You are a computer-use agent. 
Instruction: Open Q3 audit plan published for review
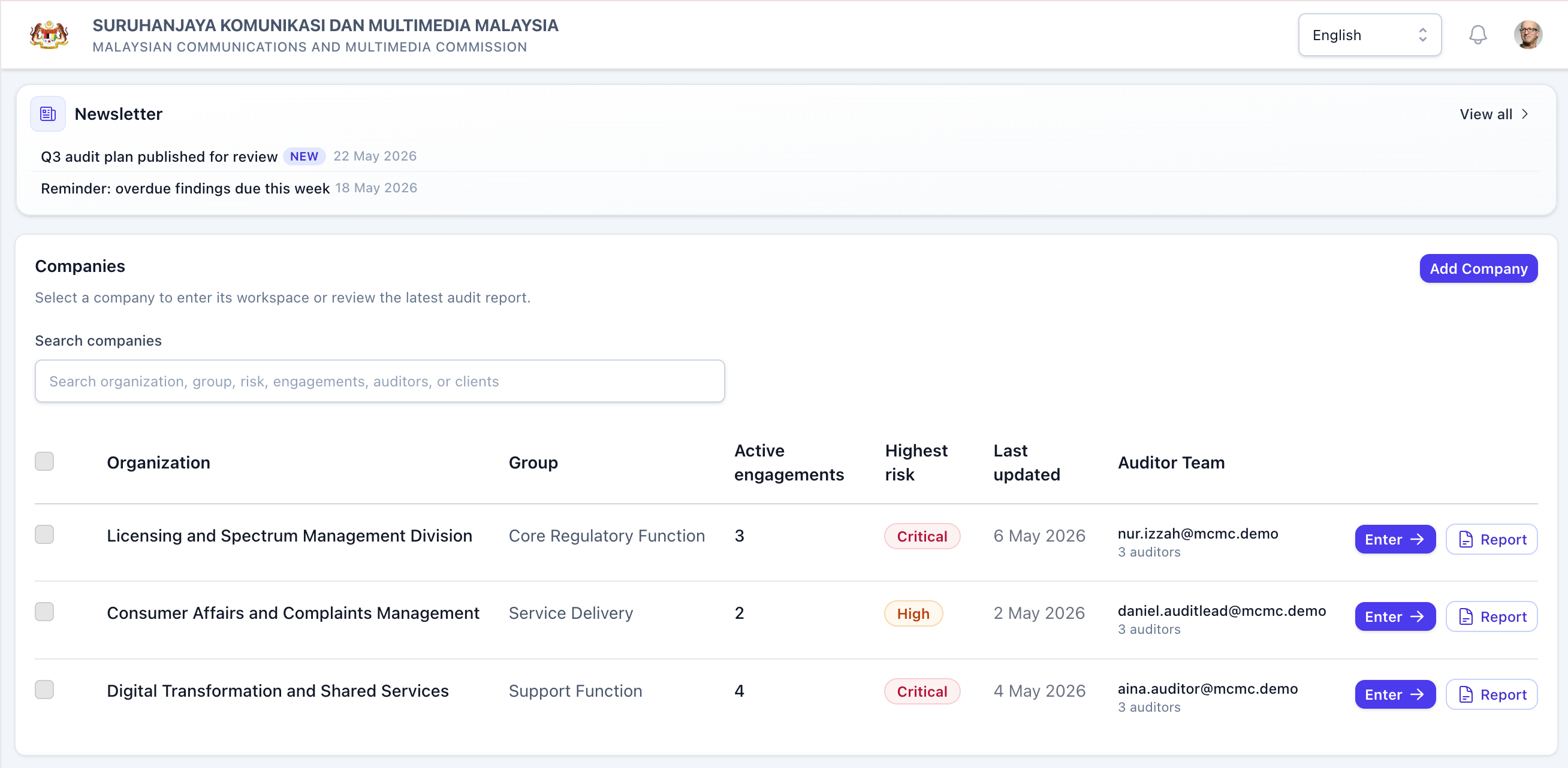click(x=159, y=156)
